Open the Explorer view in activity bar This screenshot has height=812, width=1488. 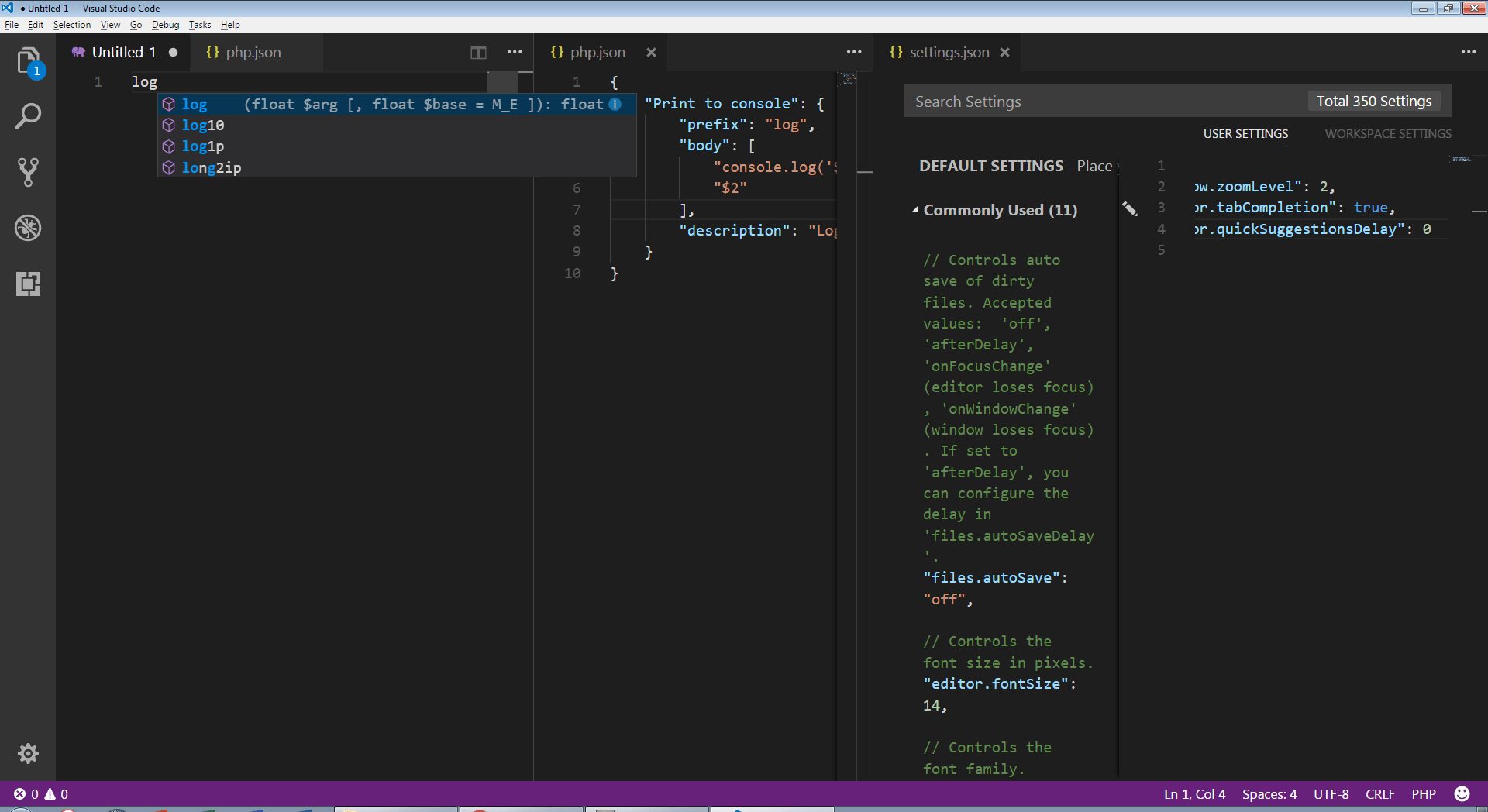pos(28,60)
